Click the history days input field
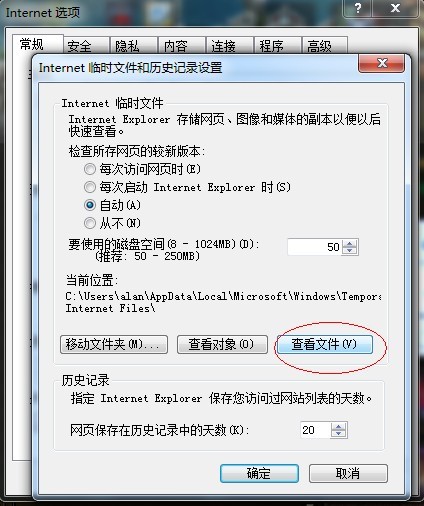This screenshot has height=506, width=424. (x=316, y=430)
